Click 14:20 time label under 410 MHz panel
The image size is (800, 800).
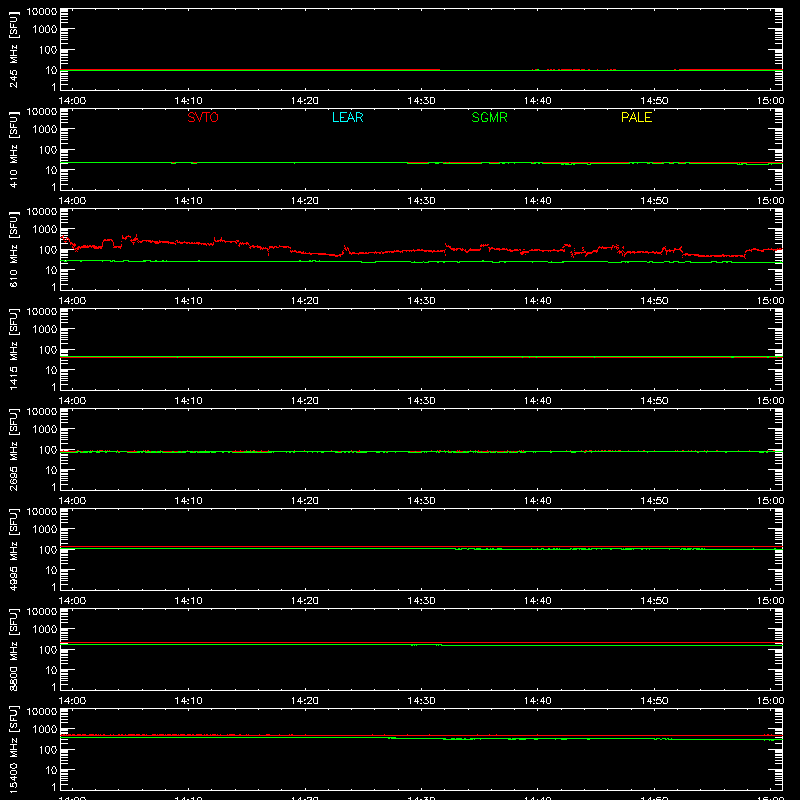[305, 201]
